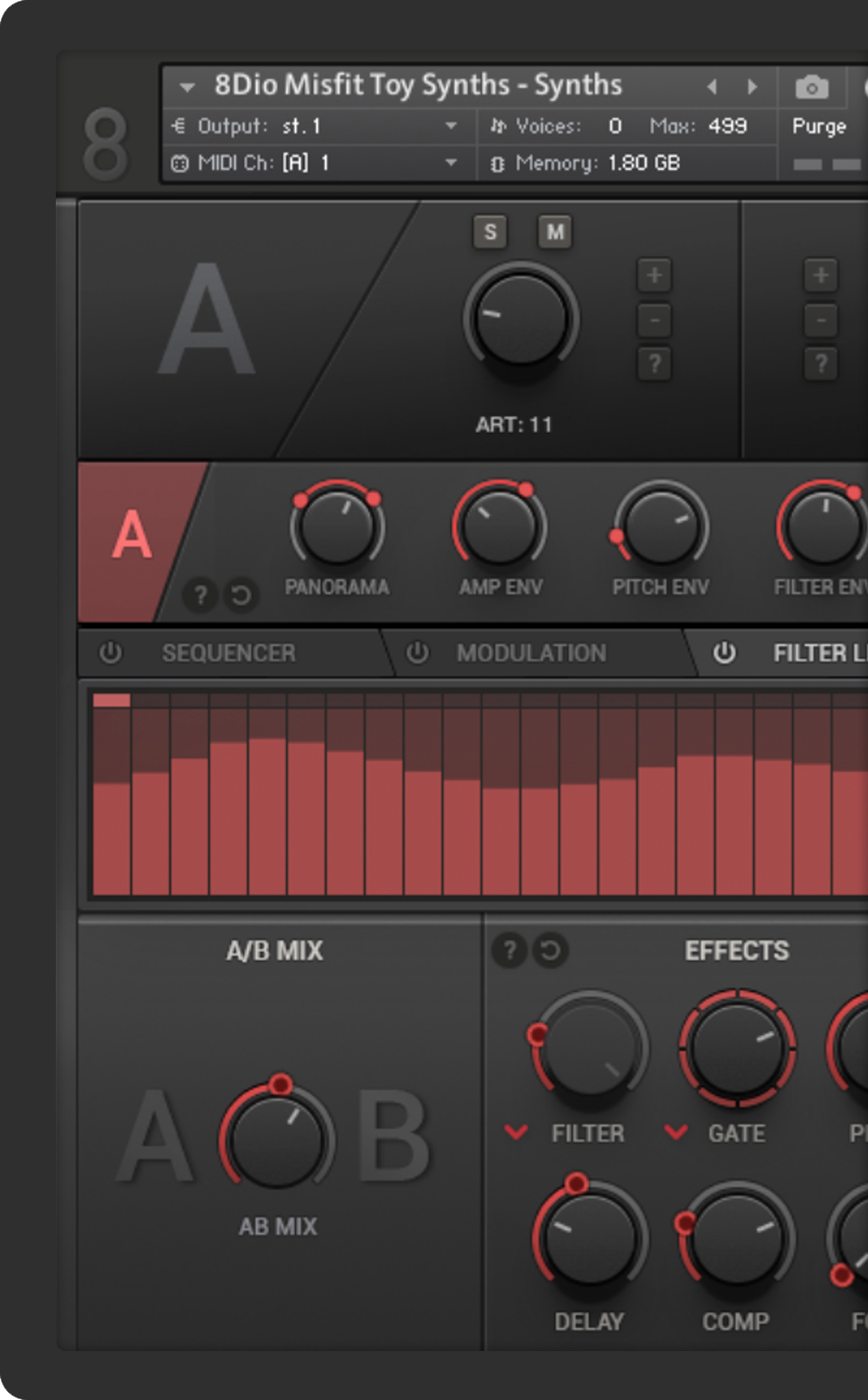The height and width of the screenshot is (1400, 868).
Task: Toggle the MODULATION power button
Action: (418, 653)
